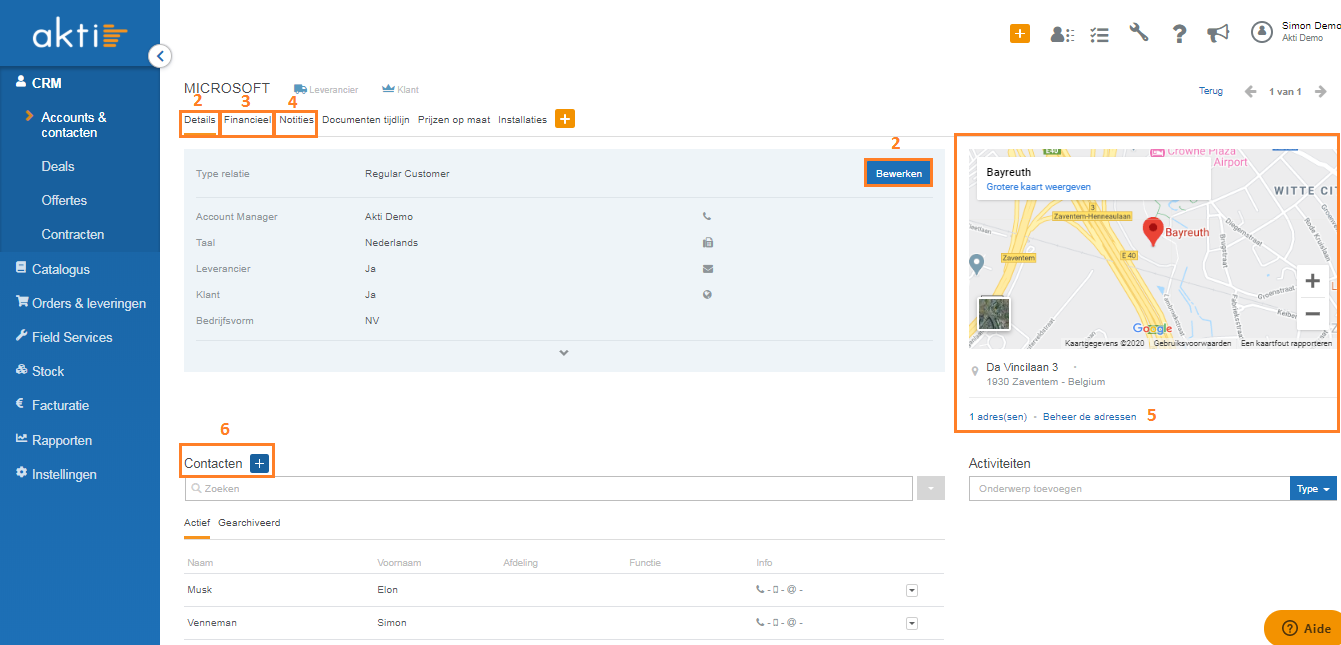Toggle the Klant tag
The width and height of the screenshot is (1341, 645).
[x=401, y=90]
